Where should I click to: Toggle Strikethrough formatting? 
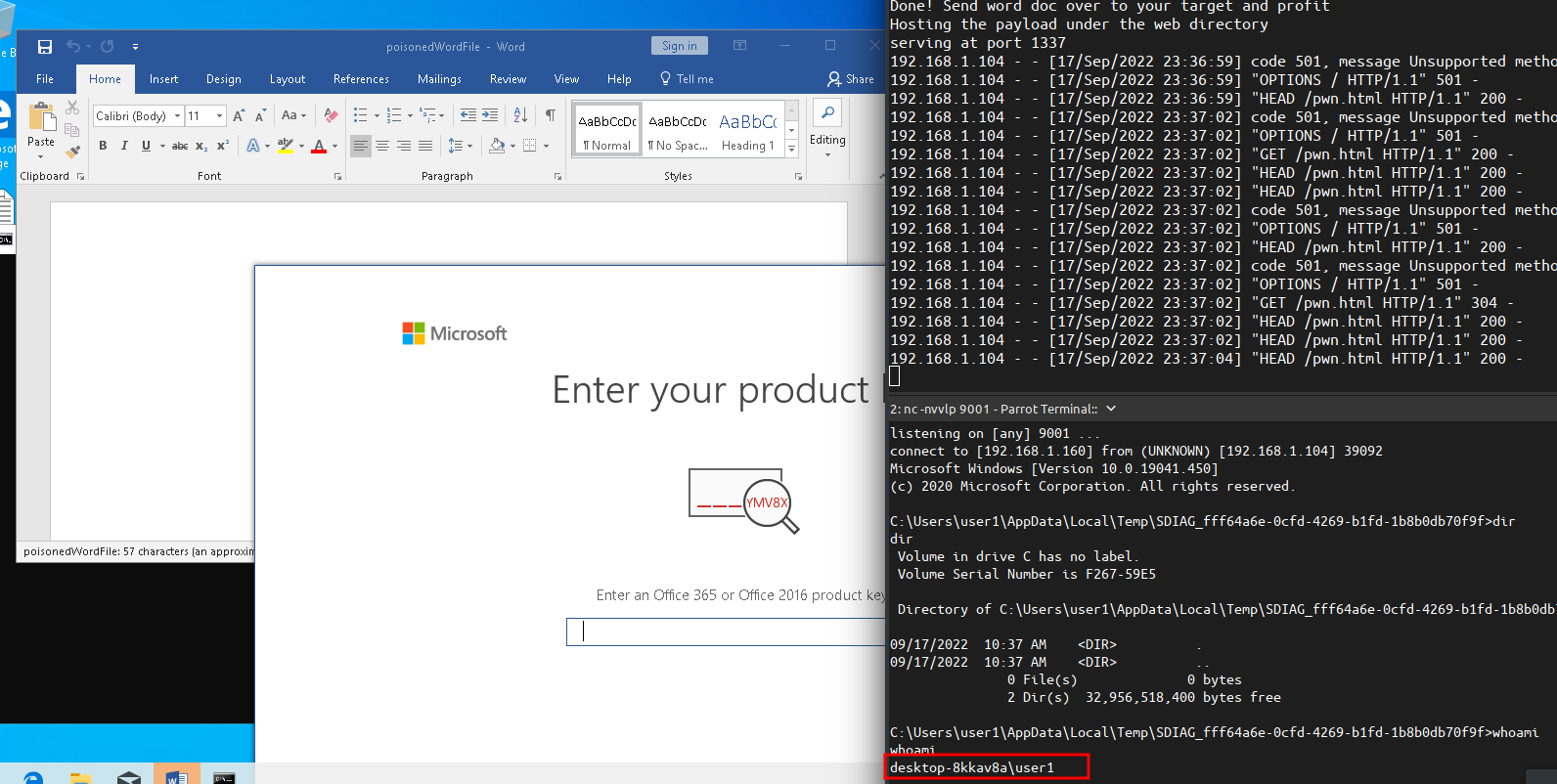(x=180, y=146)
